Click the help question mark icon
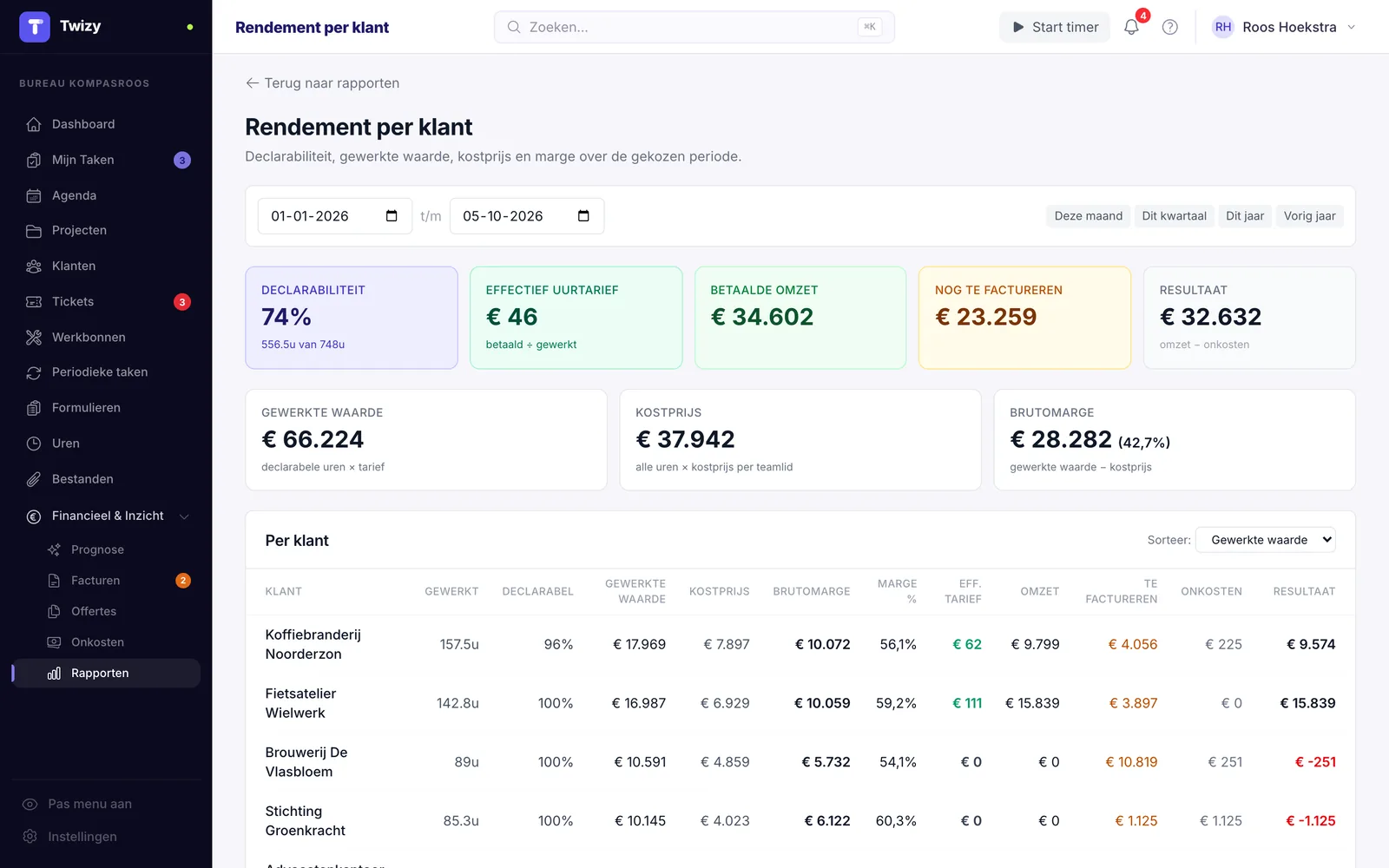1389x868 pixels. point(1170,27)
